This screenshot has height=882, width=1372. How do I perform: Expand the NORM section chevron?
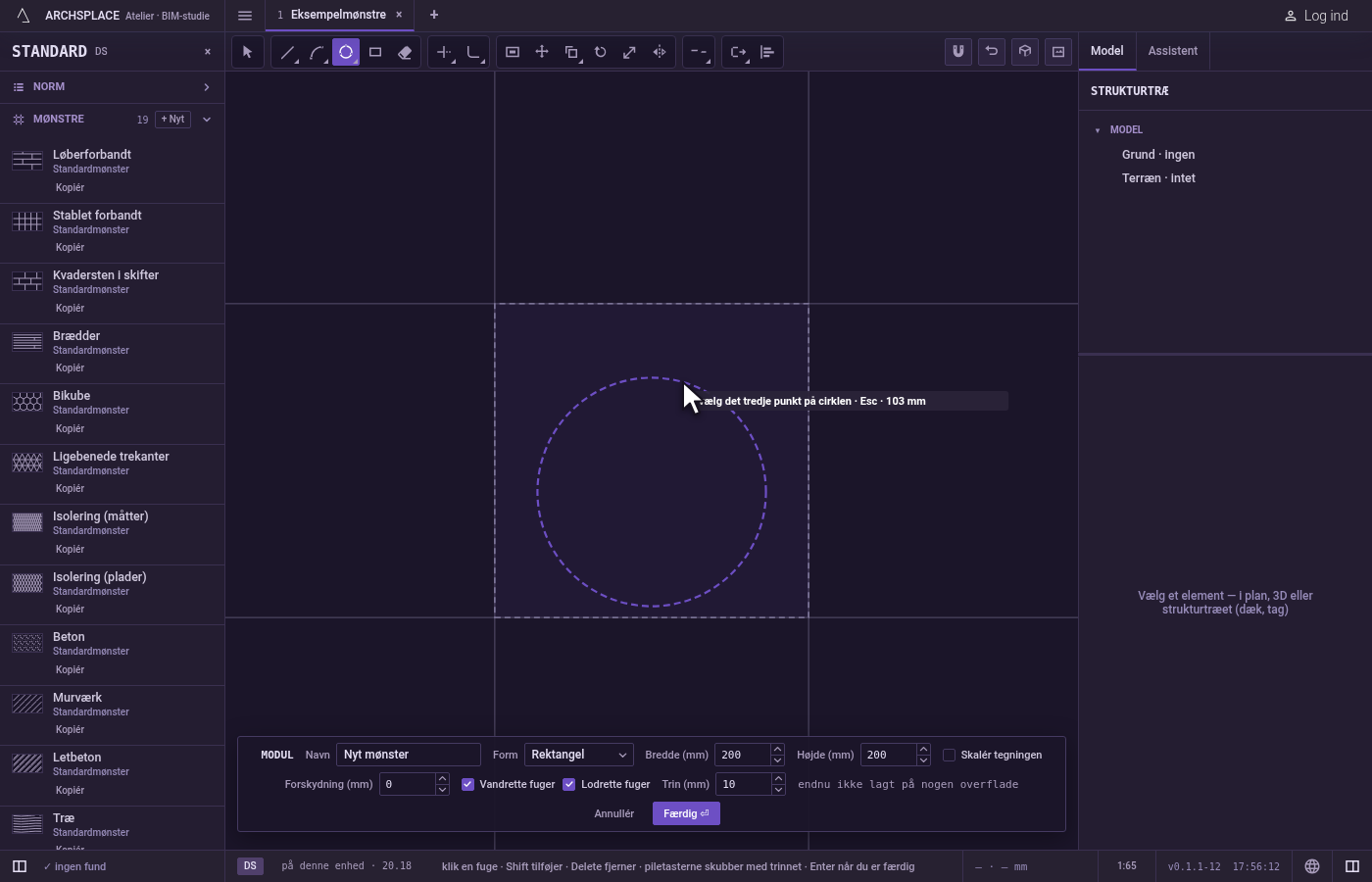pyautogui.click(x=207, y=87)
